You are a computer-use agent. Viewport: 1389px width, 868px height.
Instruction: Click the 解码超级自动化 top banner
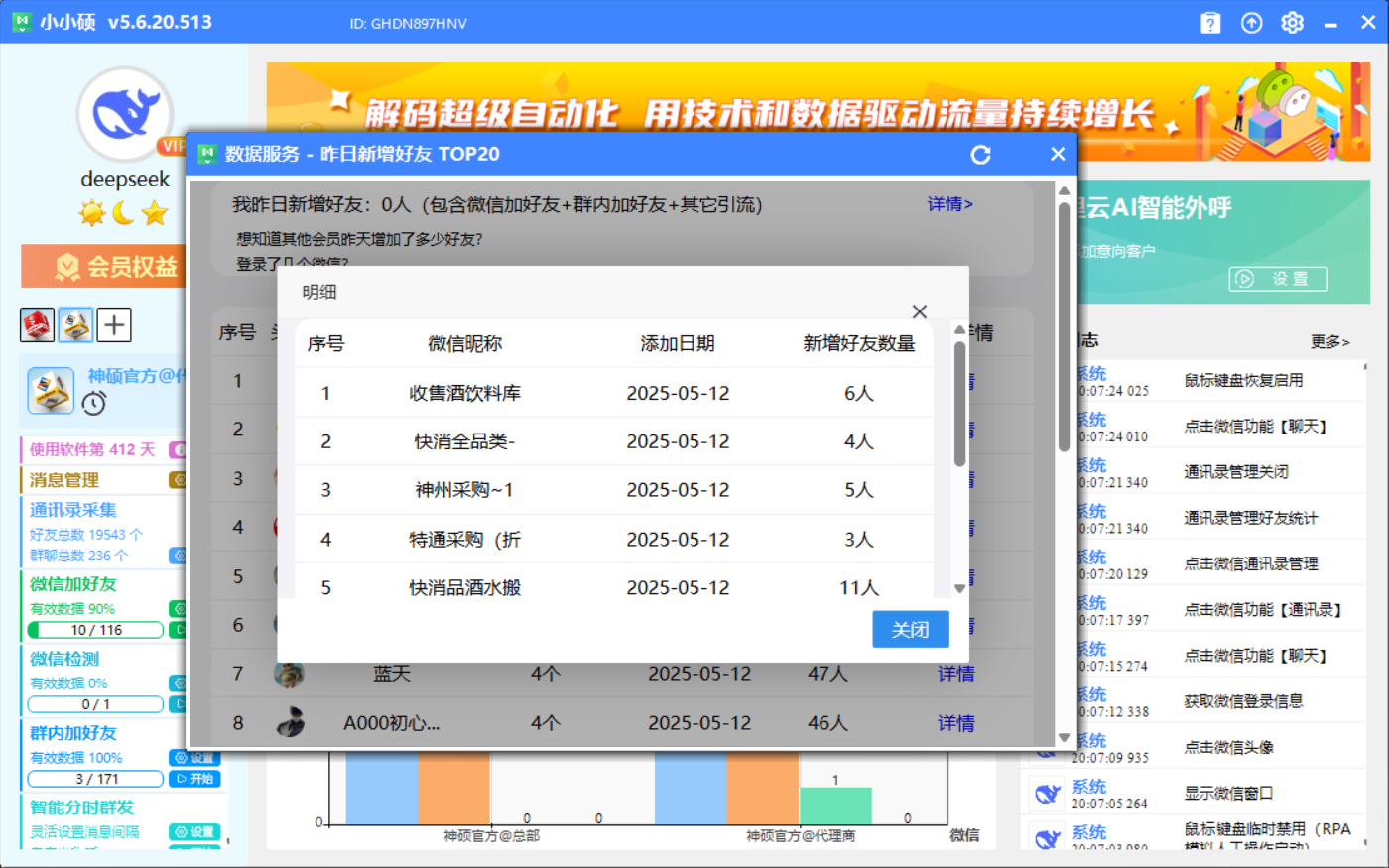pyautogui.click(x=819, y=111)
